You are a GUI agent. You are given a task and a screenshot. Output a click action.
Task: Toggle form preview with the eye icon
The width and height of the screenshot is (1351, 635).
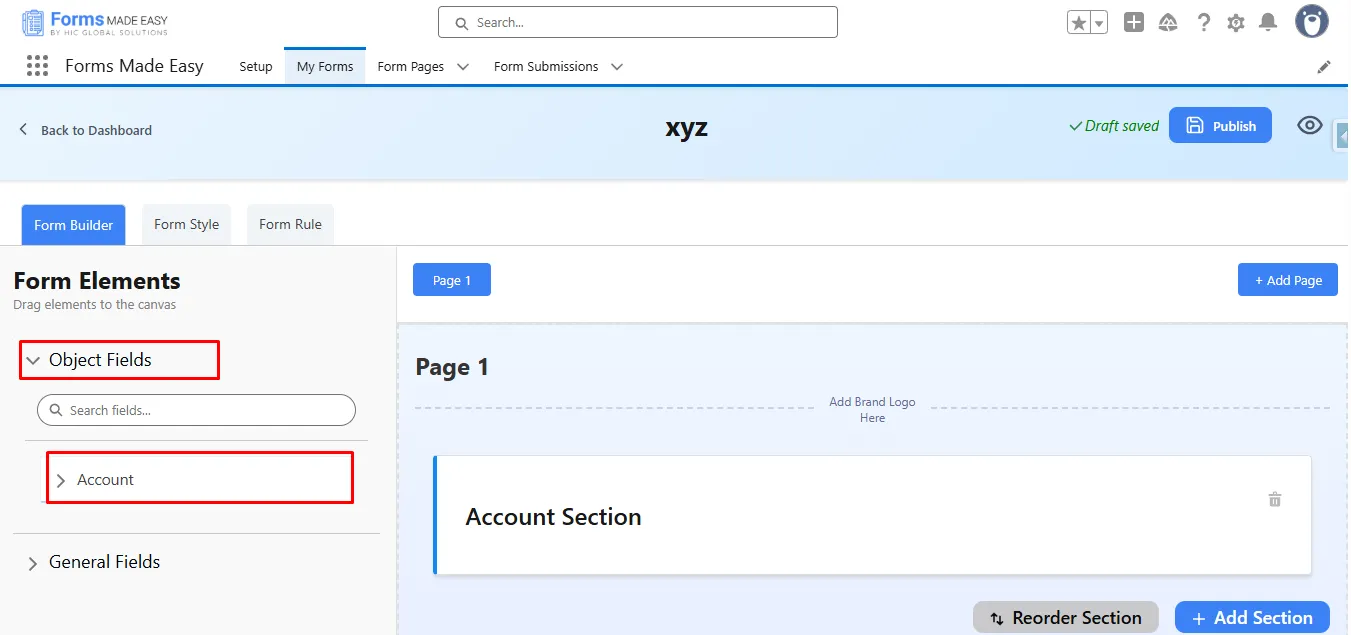tap(1309, 125)
